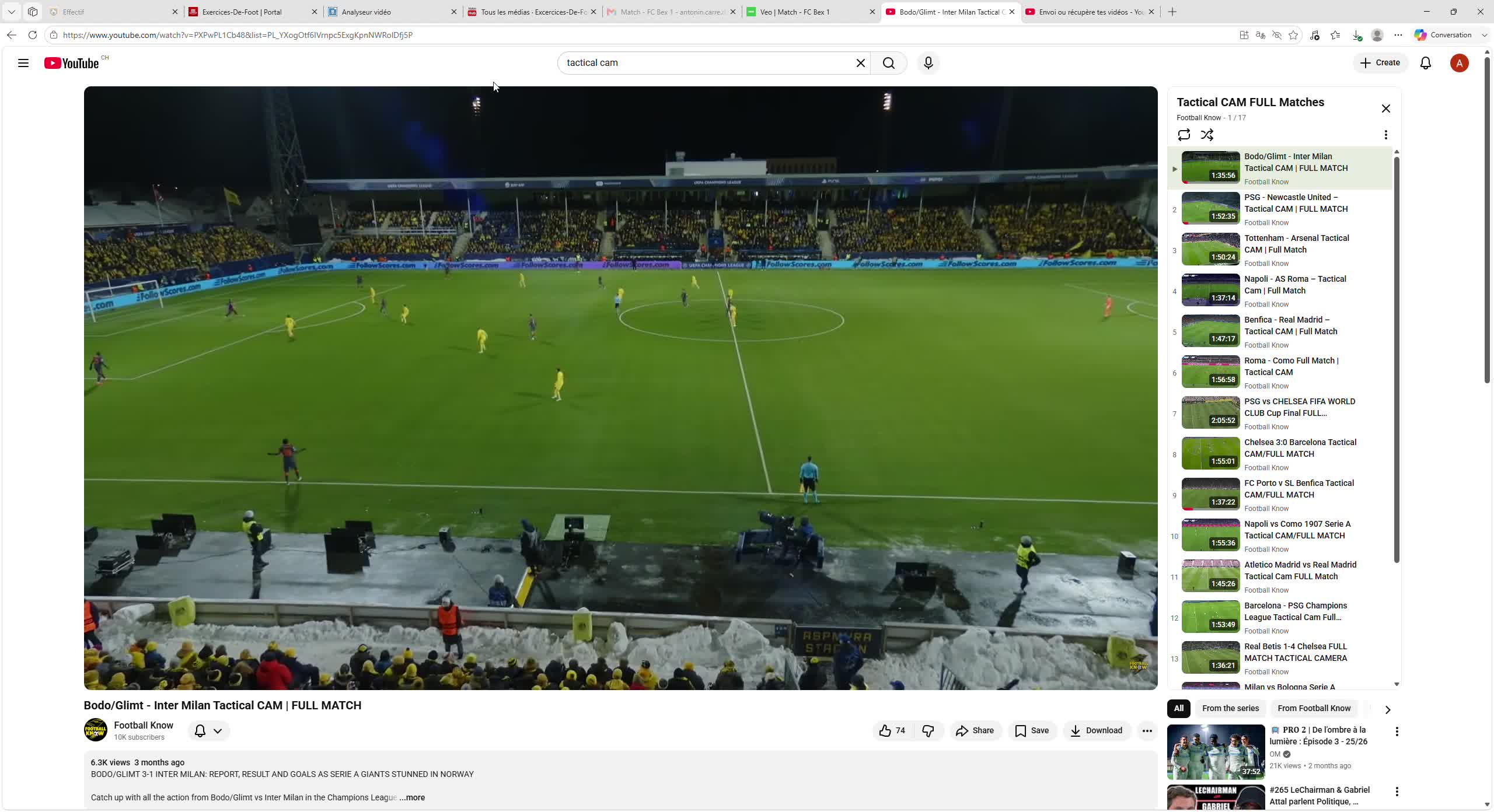Open Roma - Como Full Match item
The height and width of the screenshot is (812, 1494).
click(1279, 373)
